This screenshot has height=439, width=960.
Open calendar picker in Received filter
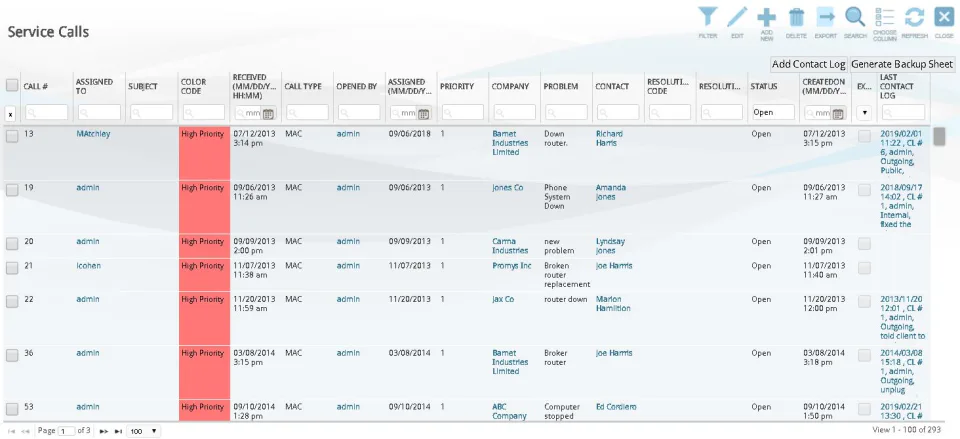268,113
